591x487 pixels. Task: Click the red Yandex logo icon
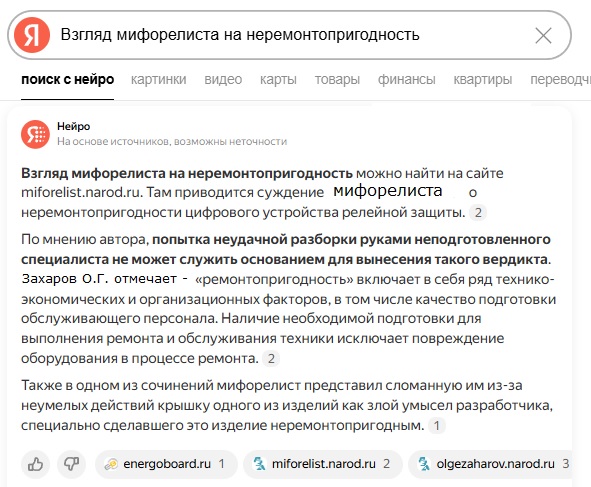(x=32, y=35)
